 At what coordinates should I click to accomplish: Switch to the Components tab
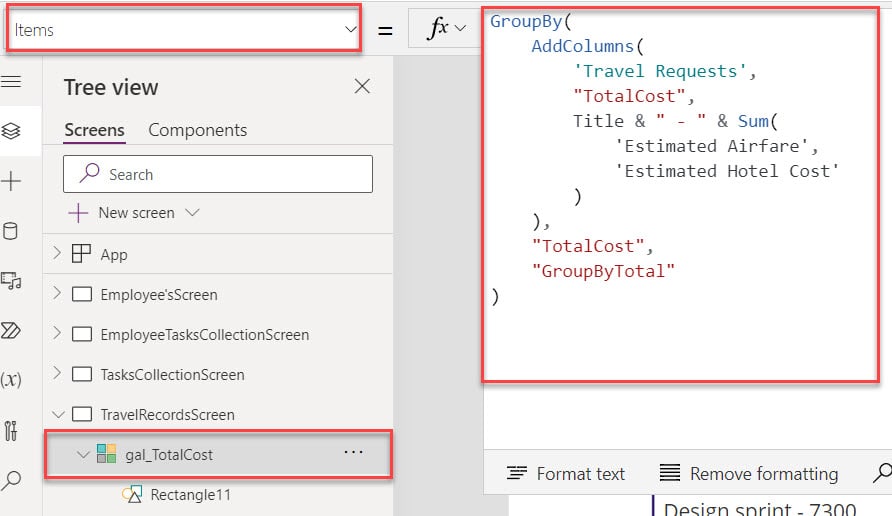coord(197,130)
